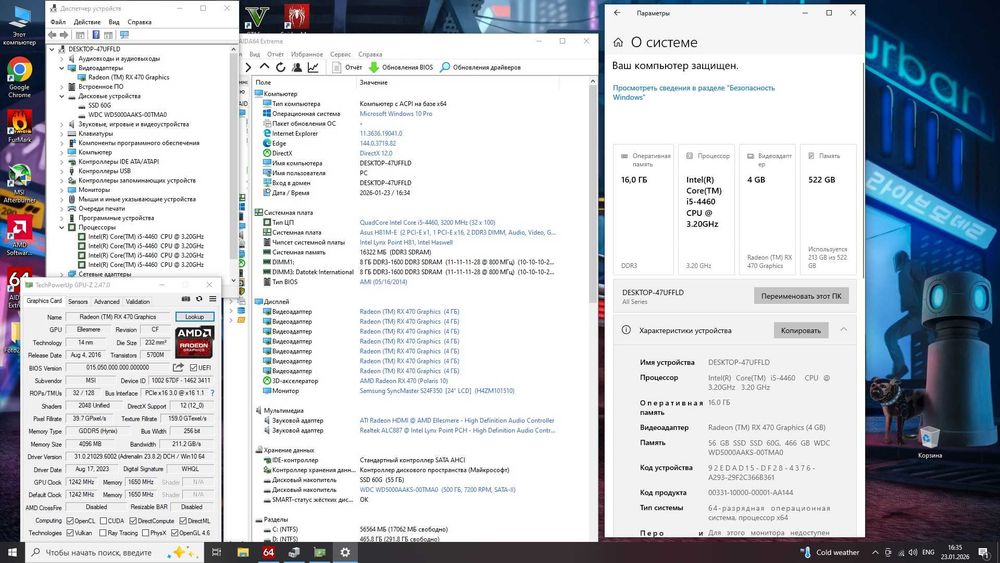Collapse Характеристики устройства section chevron
The image size is (1000, 563).
[844, 330]
